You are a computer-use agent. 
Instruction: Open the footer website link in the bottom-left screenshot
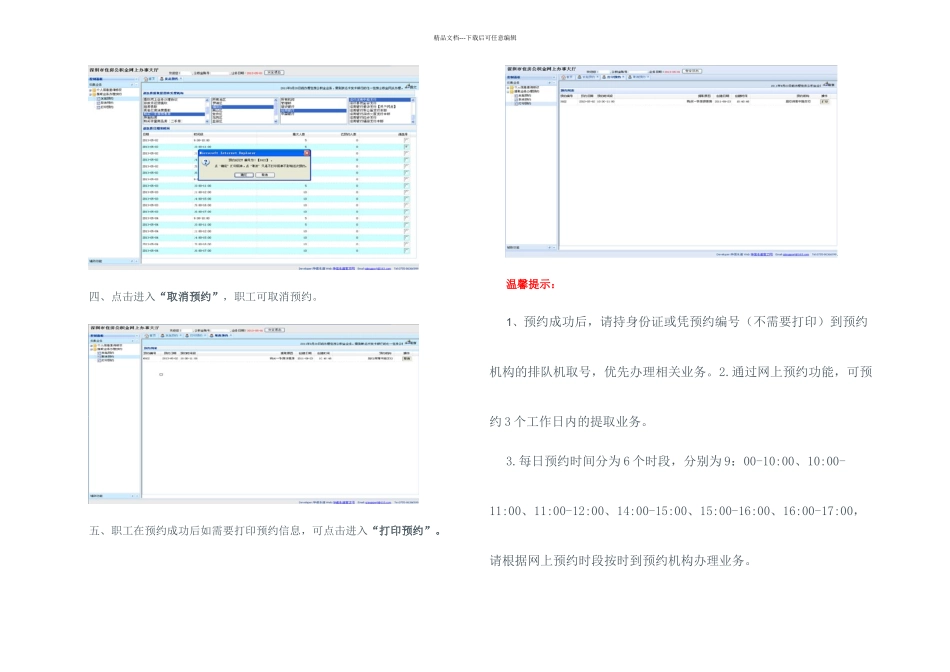344,502
